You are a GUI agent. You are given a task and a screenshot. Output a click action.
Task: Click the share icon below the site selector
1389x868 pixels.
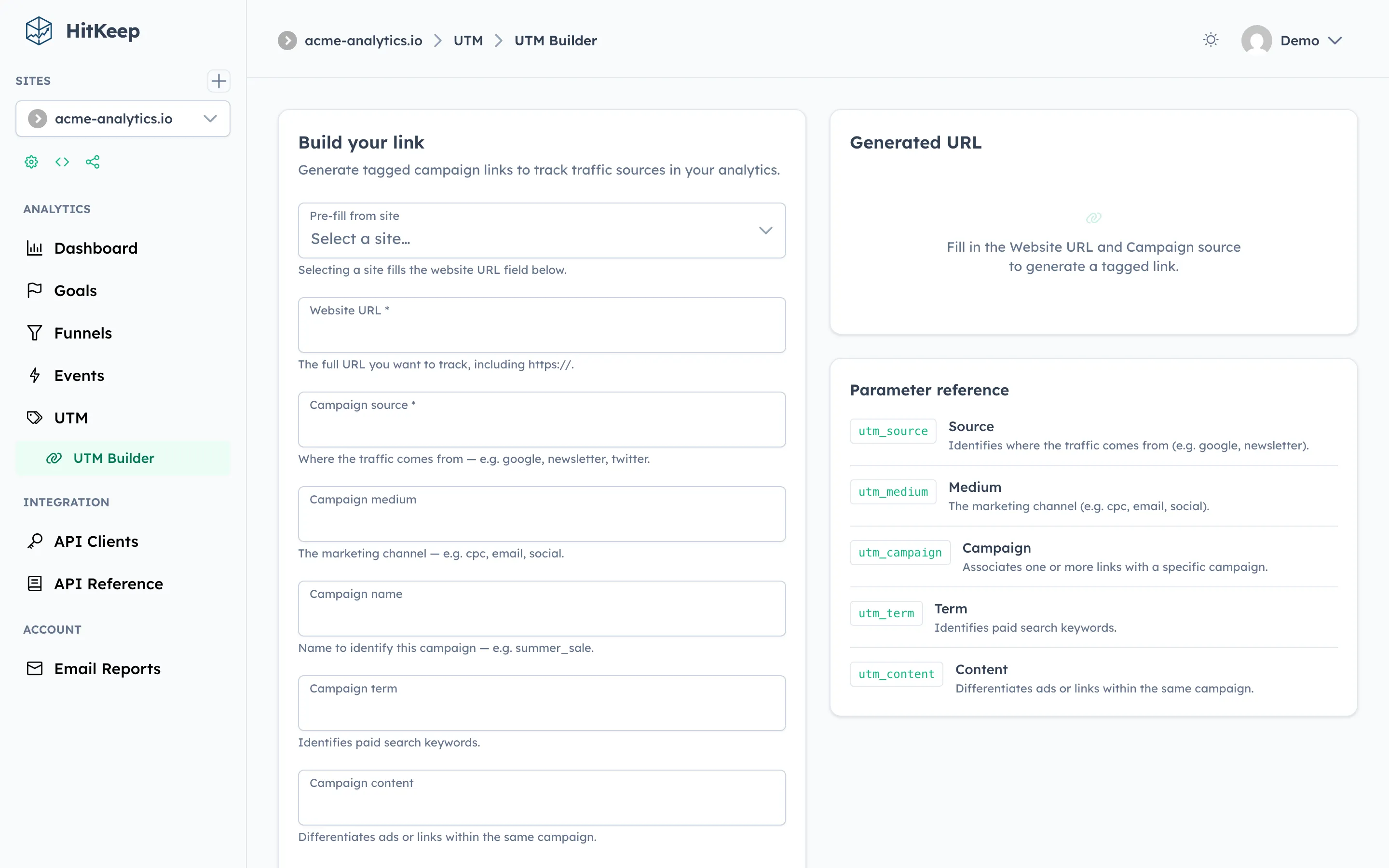pyautogui.click(x=93, y=162)
